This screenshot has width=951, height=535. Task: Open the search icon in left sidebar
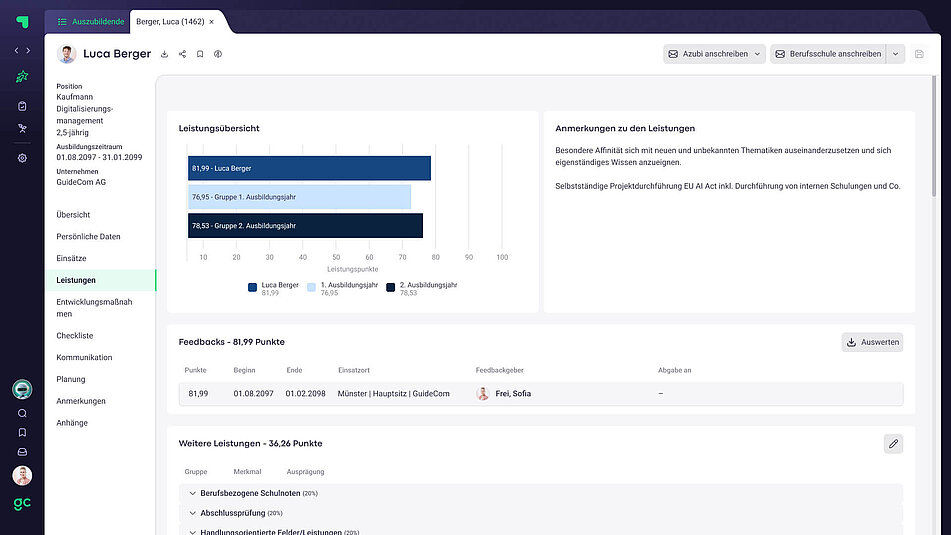coord(22,413)
